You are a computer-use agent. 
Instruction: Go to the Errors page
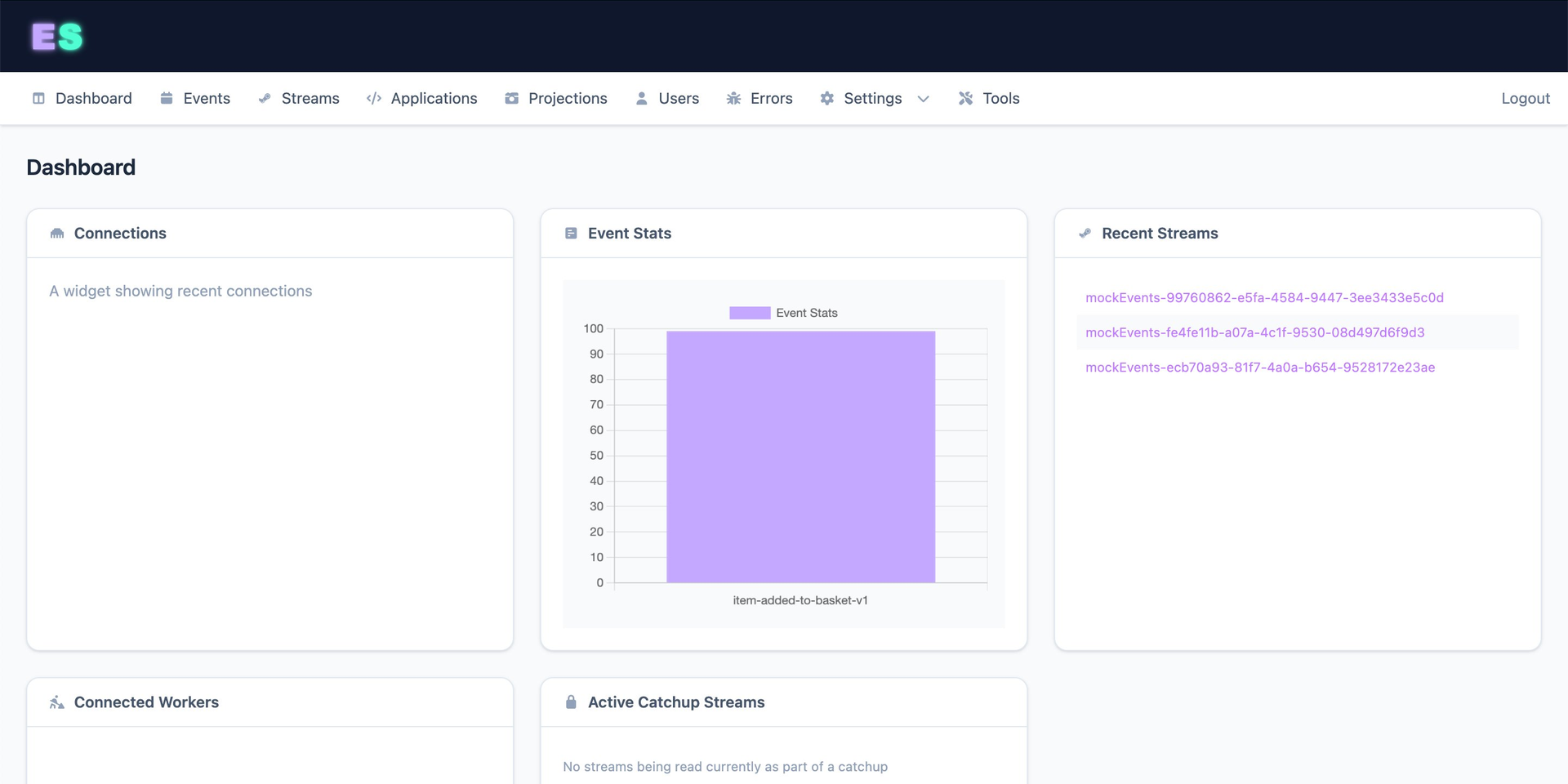772,98
